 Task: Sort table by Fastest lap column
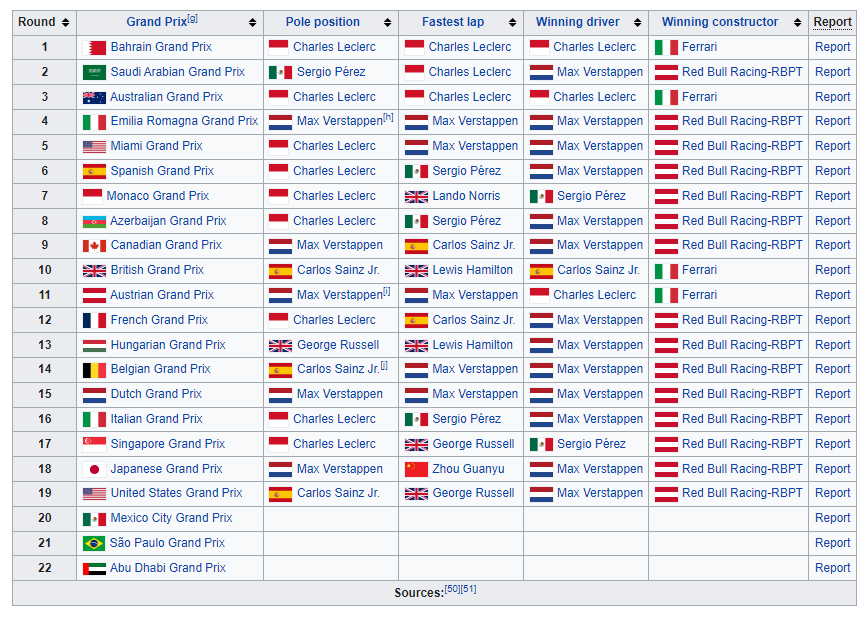click(x=513, y=23)
